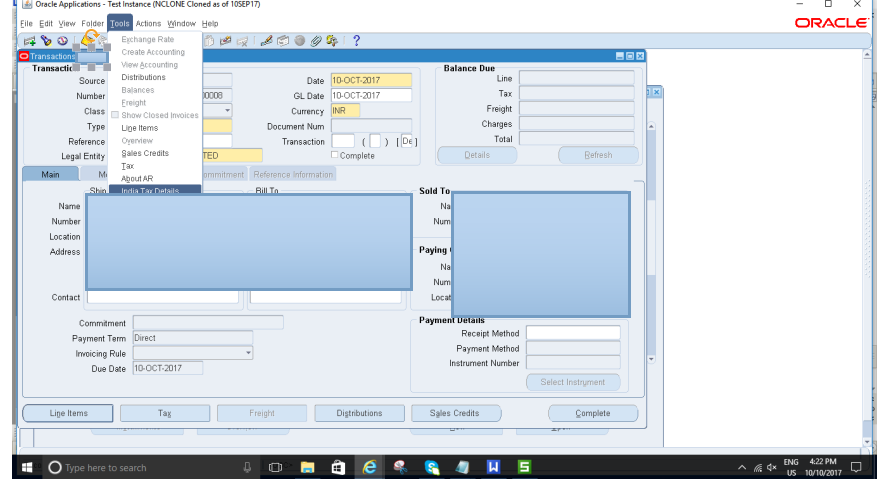The width and height of the screenshot is (878, 479).
Task: Click the Document Num field
Action: (x=371, y=126)
